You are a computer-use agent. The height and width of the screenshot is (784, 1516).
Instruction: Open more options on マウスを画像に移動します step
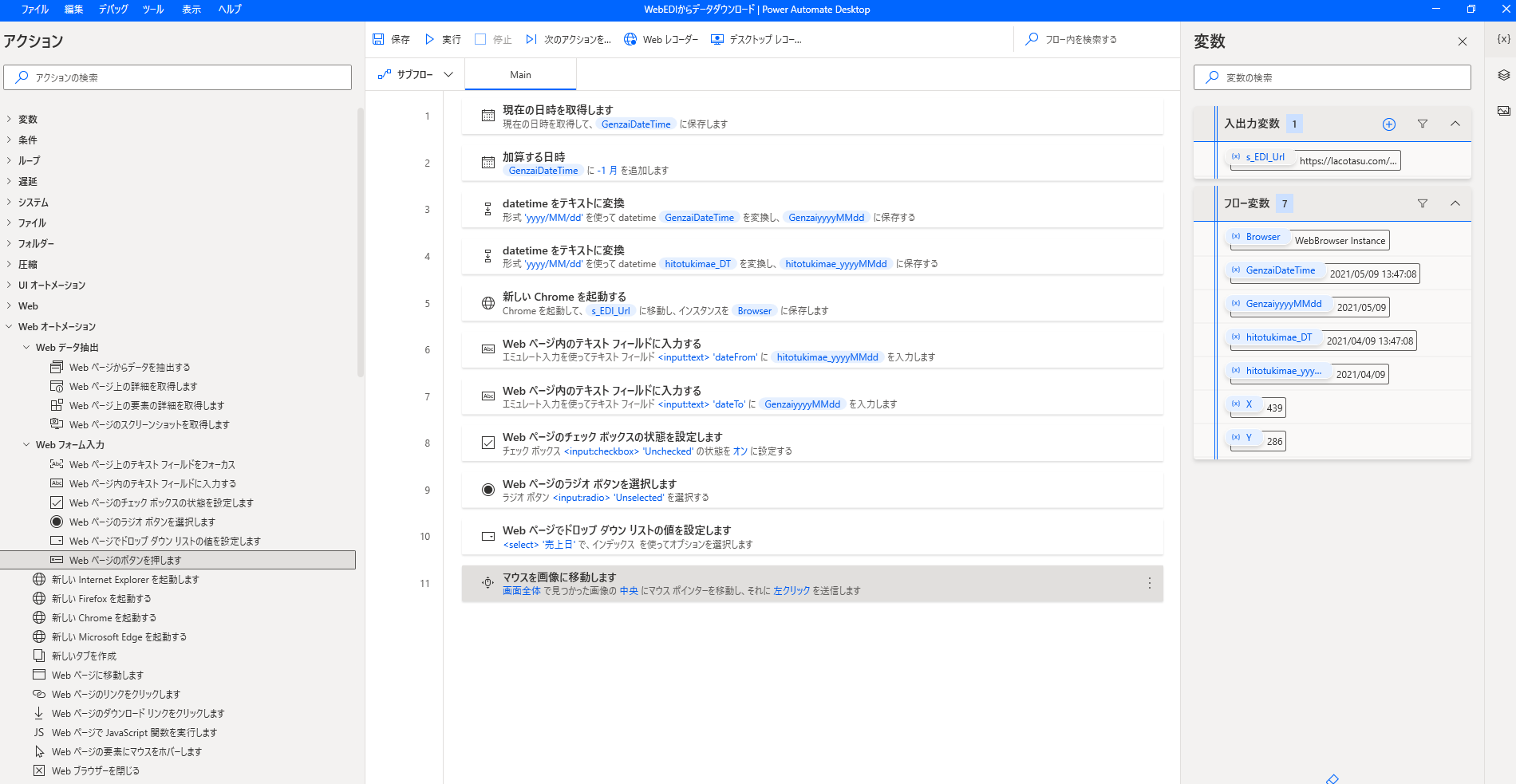click(x=1149, y=583)
